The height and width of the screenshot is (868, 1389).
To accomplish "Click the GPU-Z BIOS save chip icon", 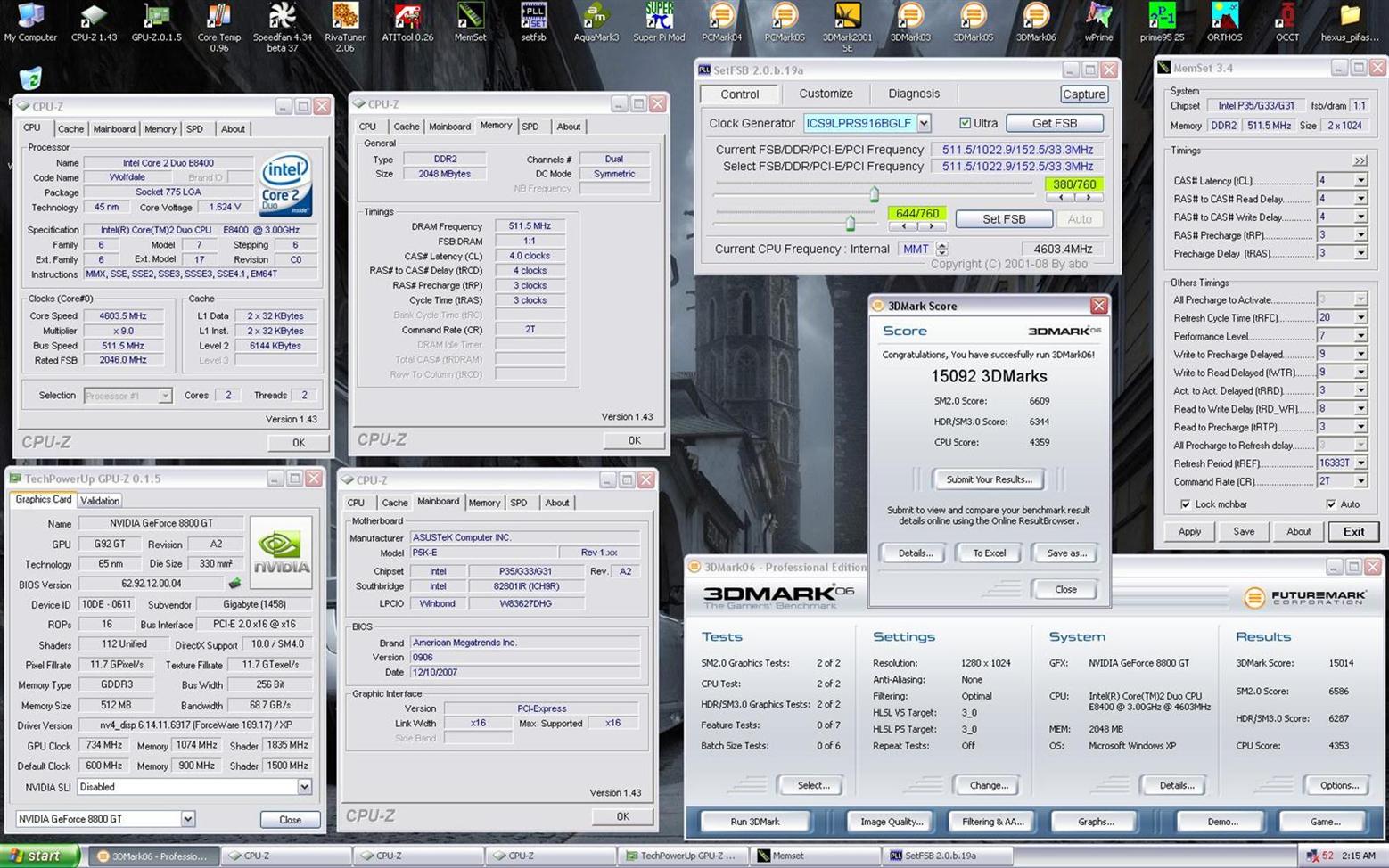I will point(234,584).
